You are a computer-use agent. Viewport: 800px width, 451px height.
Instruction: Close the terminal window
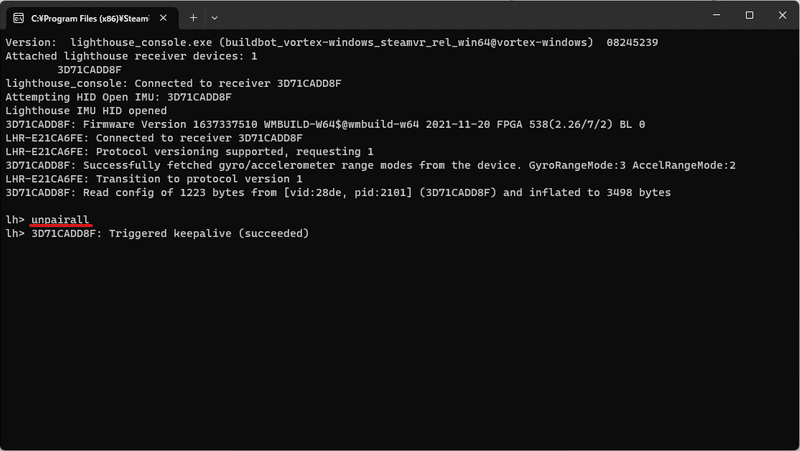click(782, 15)
